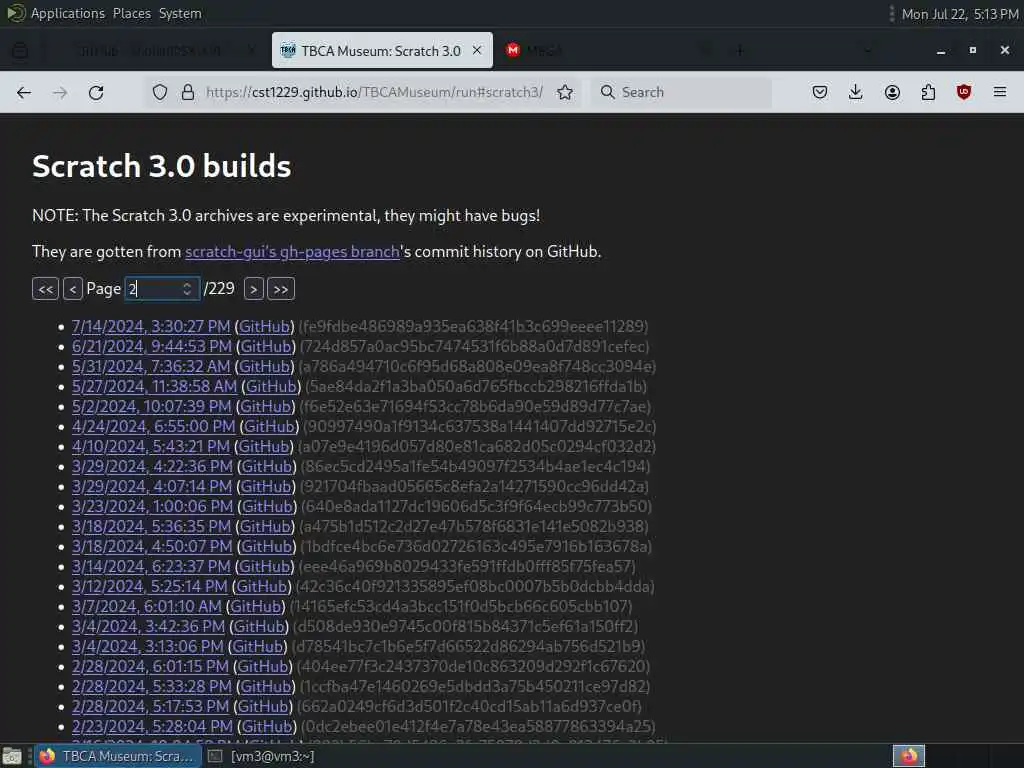Image resolution: width=1024 pixels, height=768 pixels.
Task: Click the GNOME foot Applications icon
Action: pyautogui.click(x=14, y=13)
